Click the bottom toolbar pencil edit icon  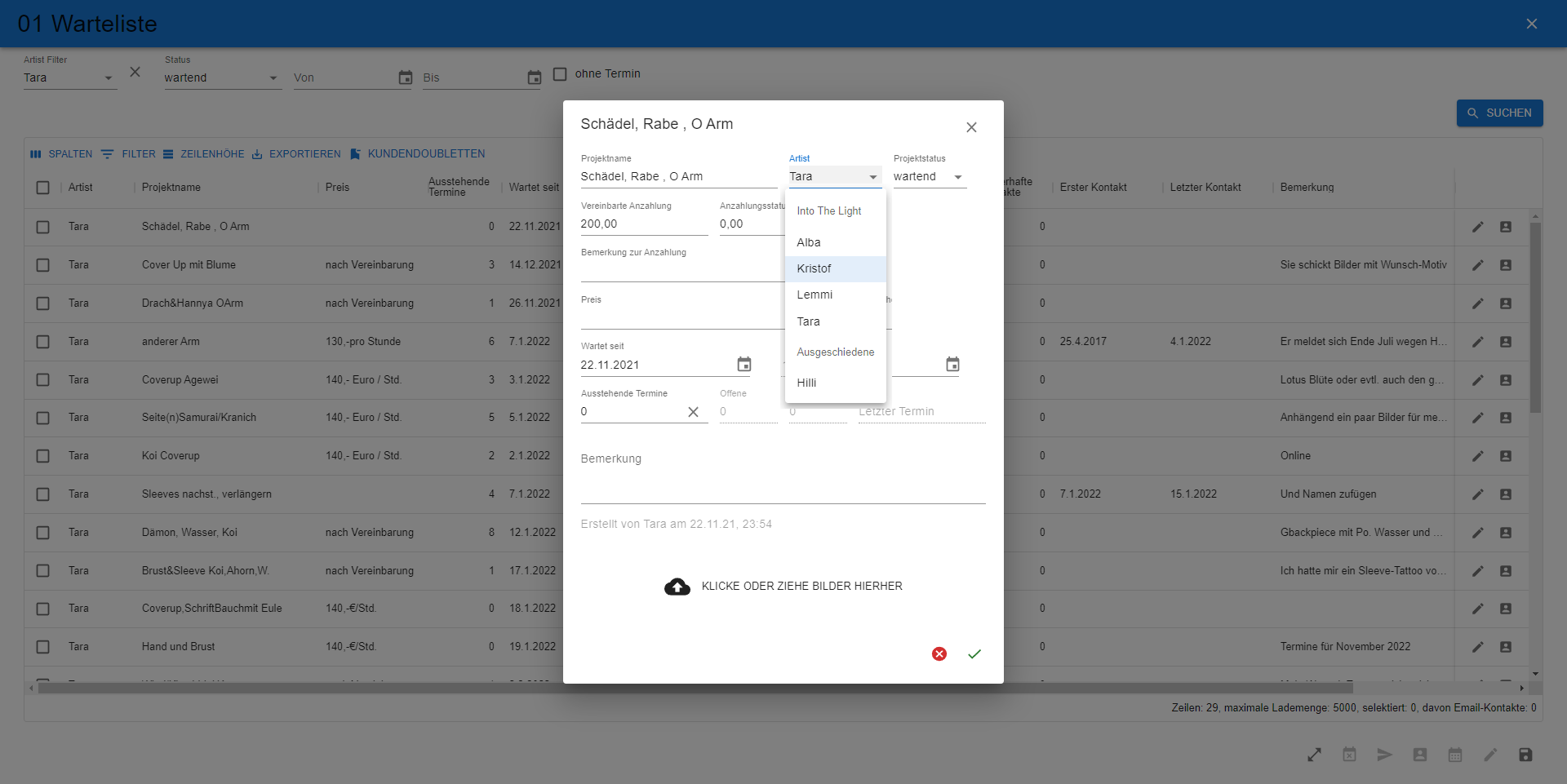1490,755
